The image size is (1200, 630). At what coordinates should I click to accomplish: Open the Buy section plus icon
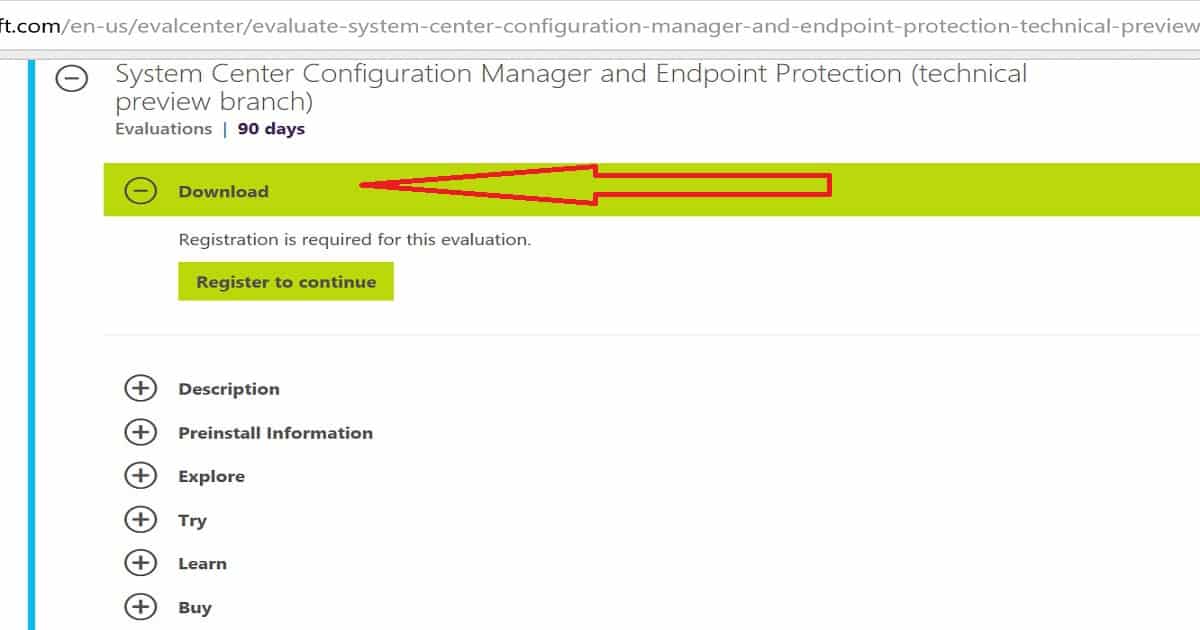141,607
